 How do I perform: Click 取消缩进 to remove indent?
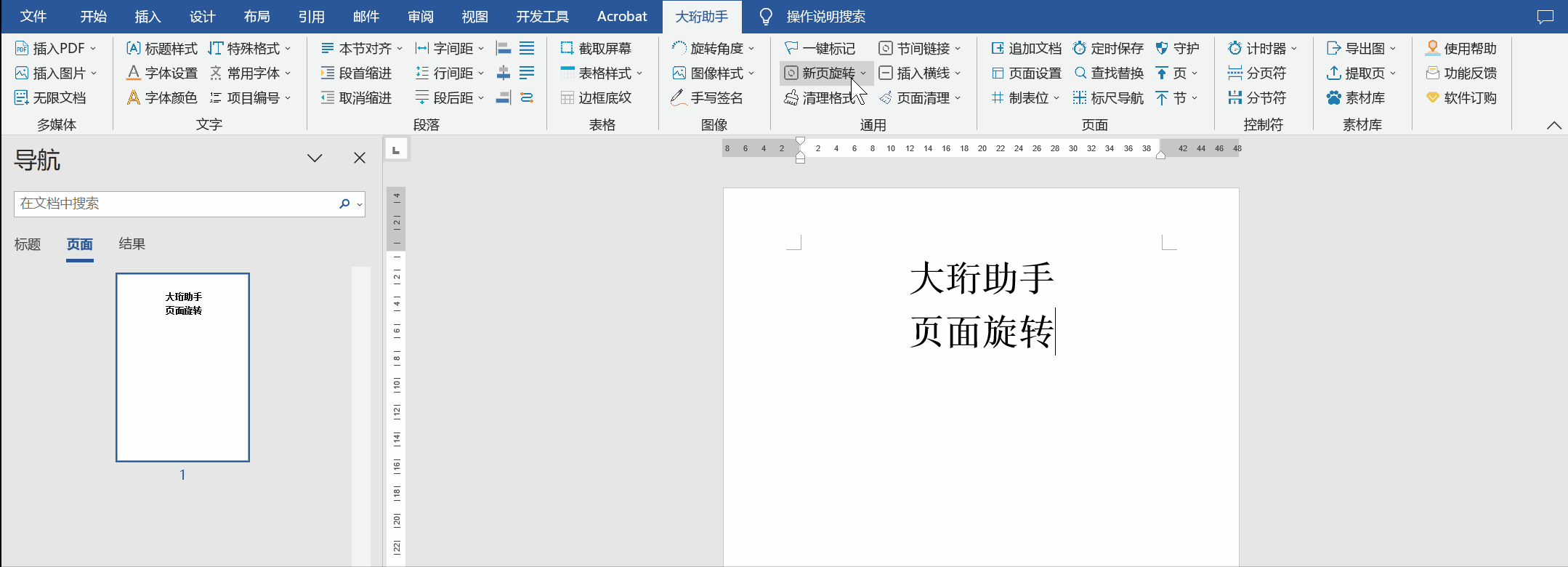click(x=356, y=97)
